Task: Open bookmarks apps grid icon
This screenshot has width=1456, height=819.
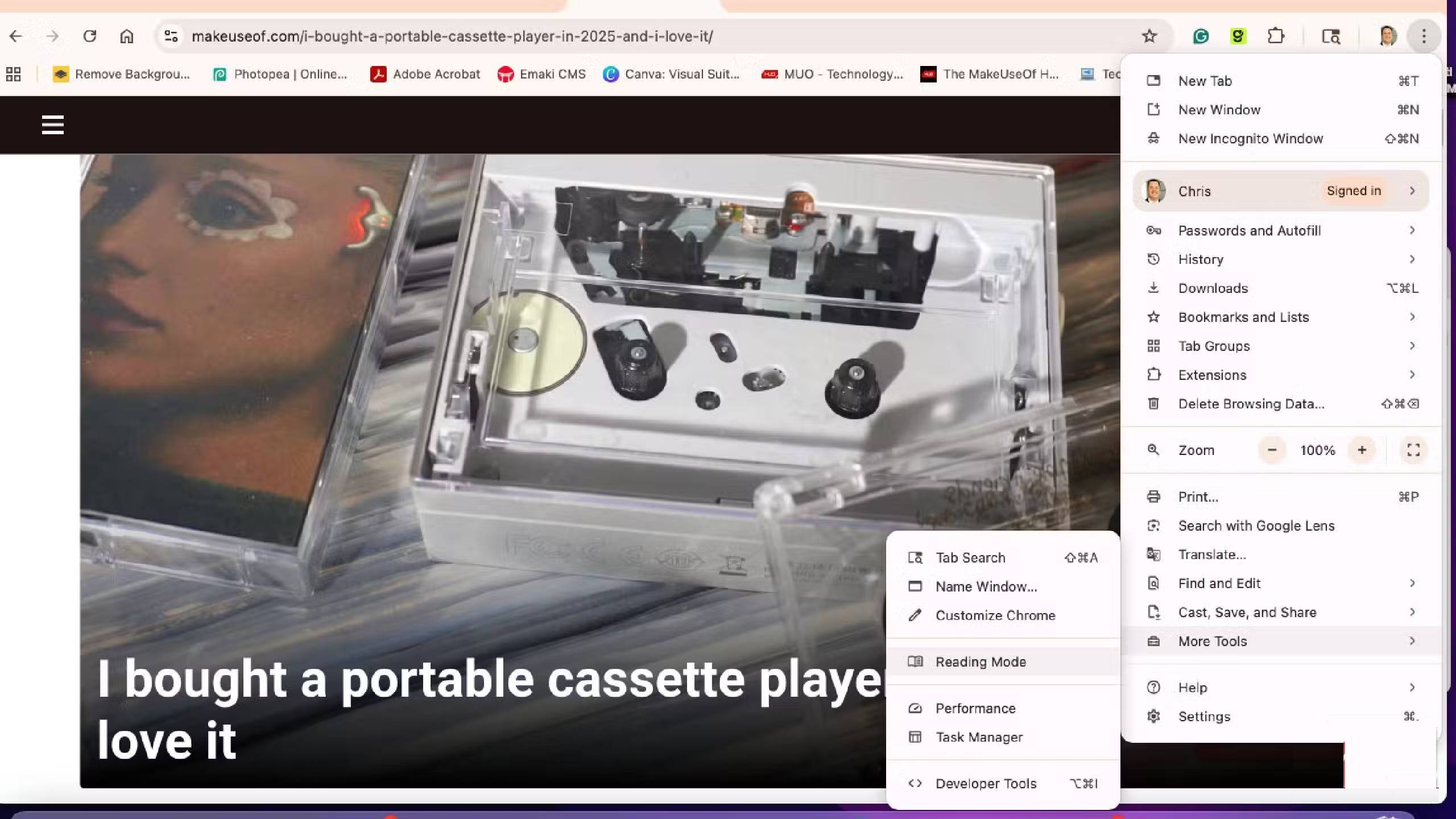Action: click(x=13, y=74)
